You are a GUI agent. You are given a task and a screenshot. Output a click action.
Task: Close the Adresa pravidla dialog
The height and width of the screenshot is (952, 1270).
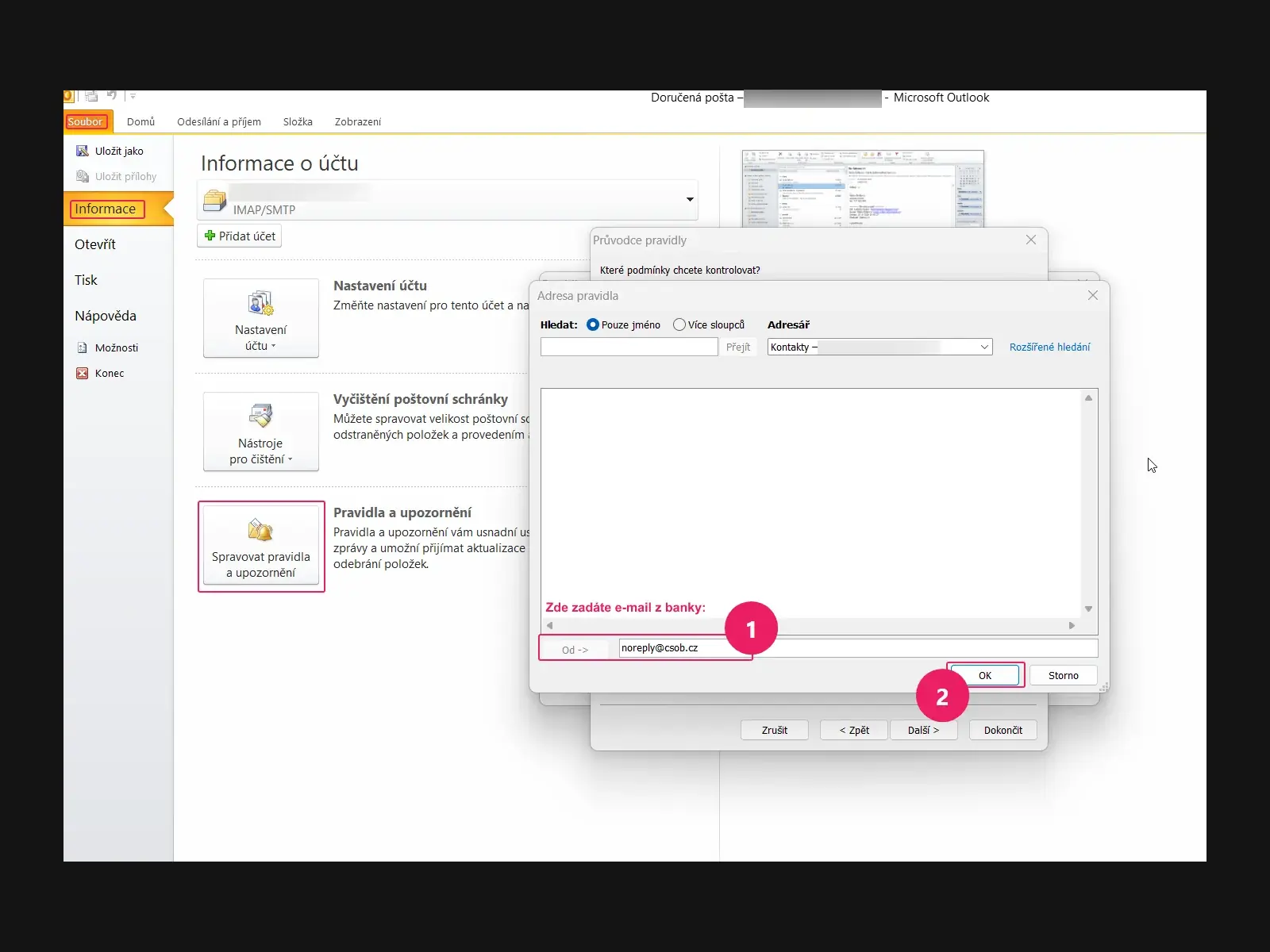tap(1093, 295)
